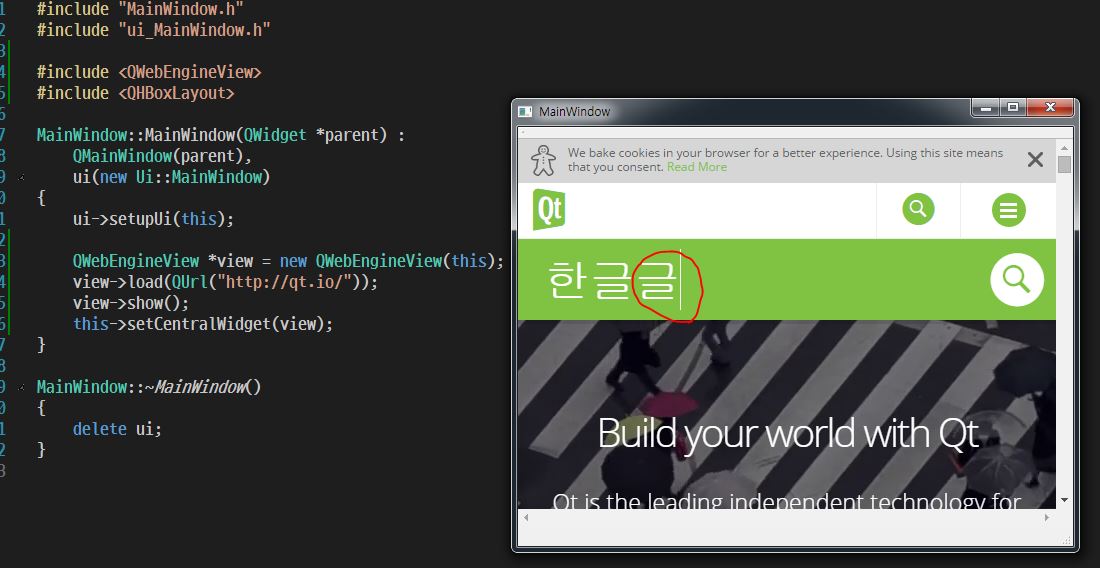This screenshot has width=1100, height=568.
Task: Click the vertical scrollbar down arrow
Action: 1064,499
